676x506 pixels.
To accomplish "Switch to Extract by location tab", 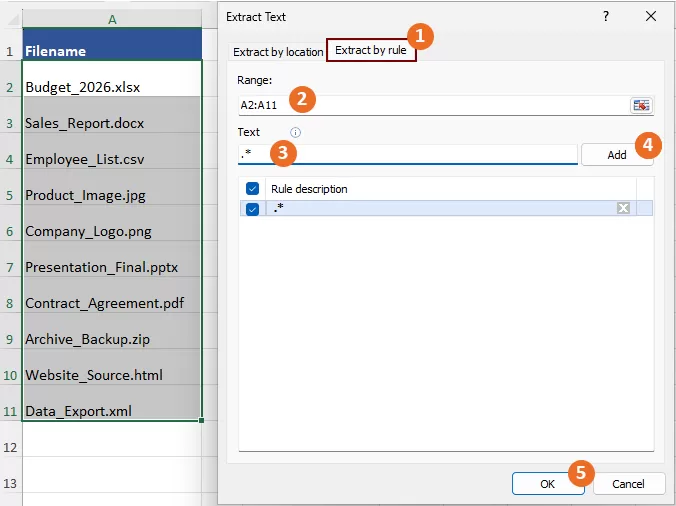I will pyautogui.click(x=278, y=52).
